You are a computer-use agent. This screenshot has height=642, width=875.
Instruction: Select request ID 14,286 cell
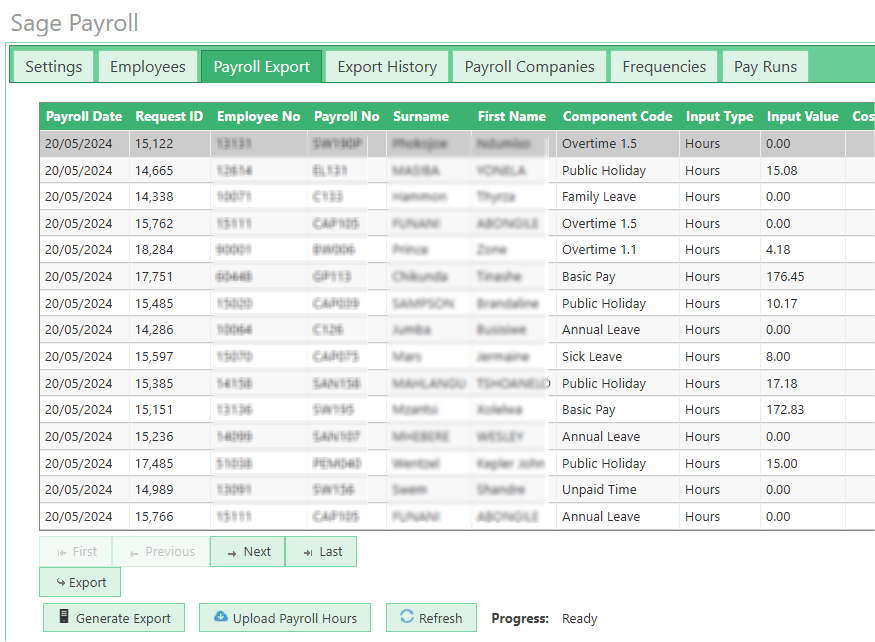[x=170, y=329]
